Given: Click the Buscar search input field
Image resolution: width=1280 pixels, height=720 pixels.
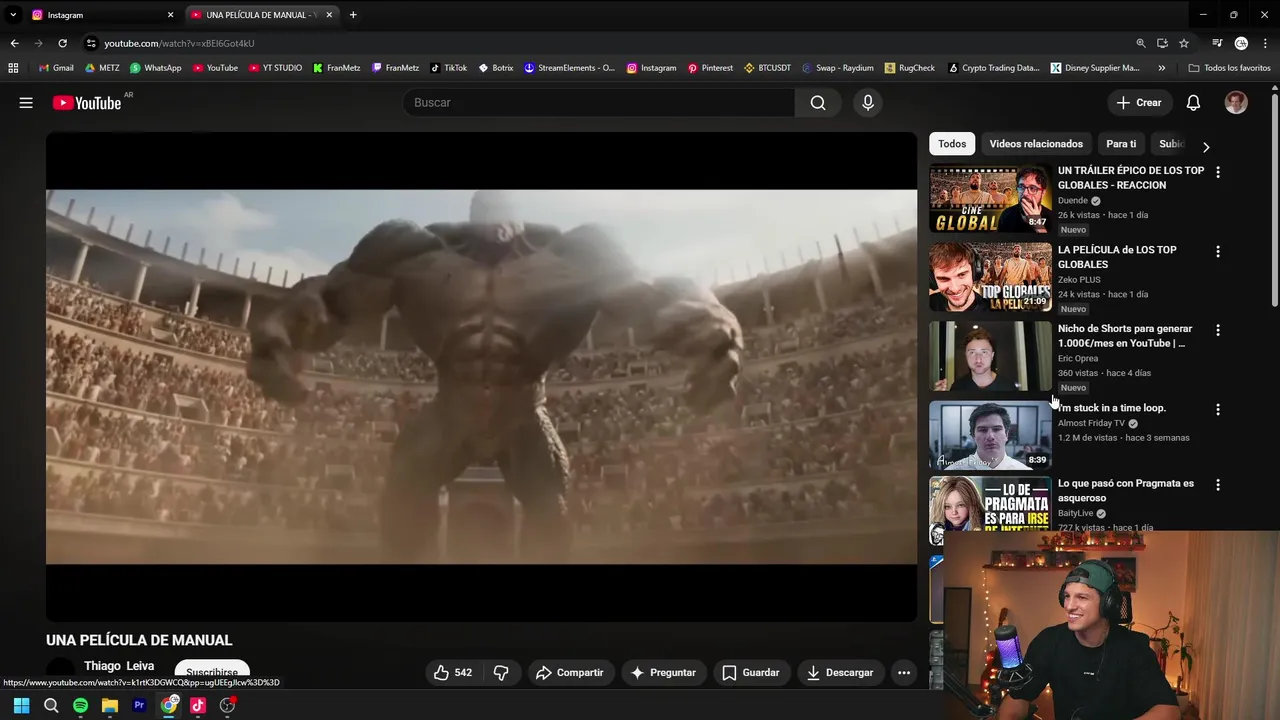Looking at the screenshot, I should [x=600, y=103].
